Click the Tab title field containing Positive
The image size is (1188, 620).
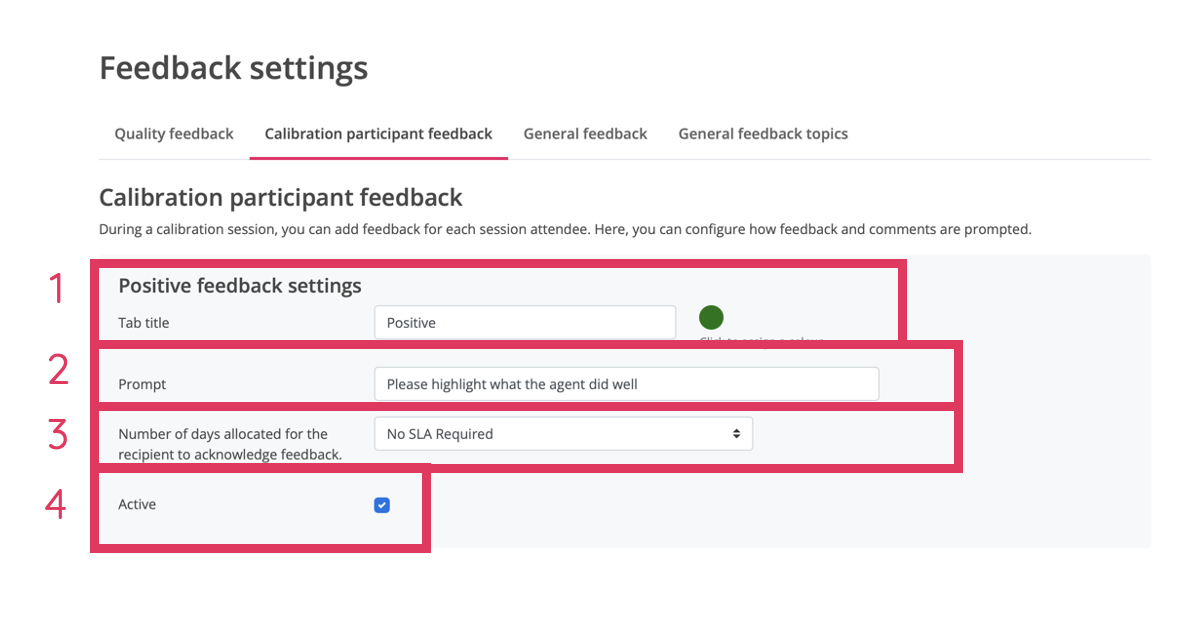[525, 322]
